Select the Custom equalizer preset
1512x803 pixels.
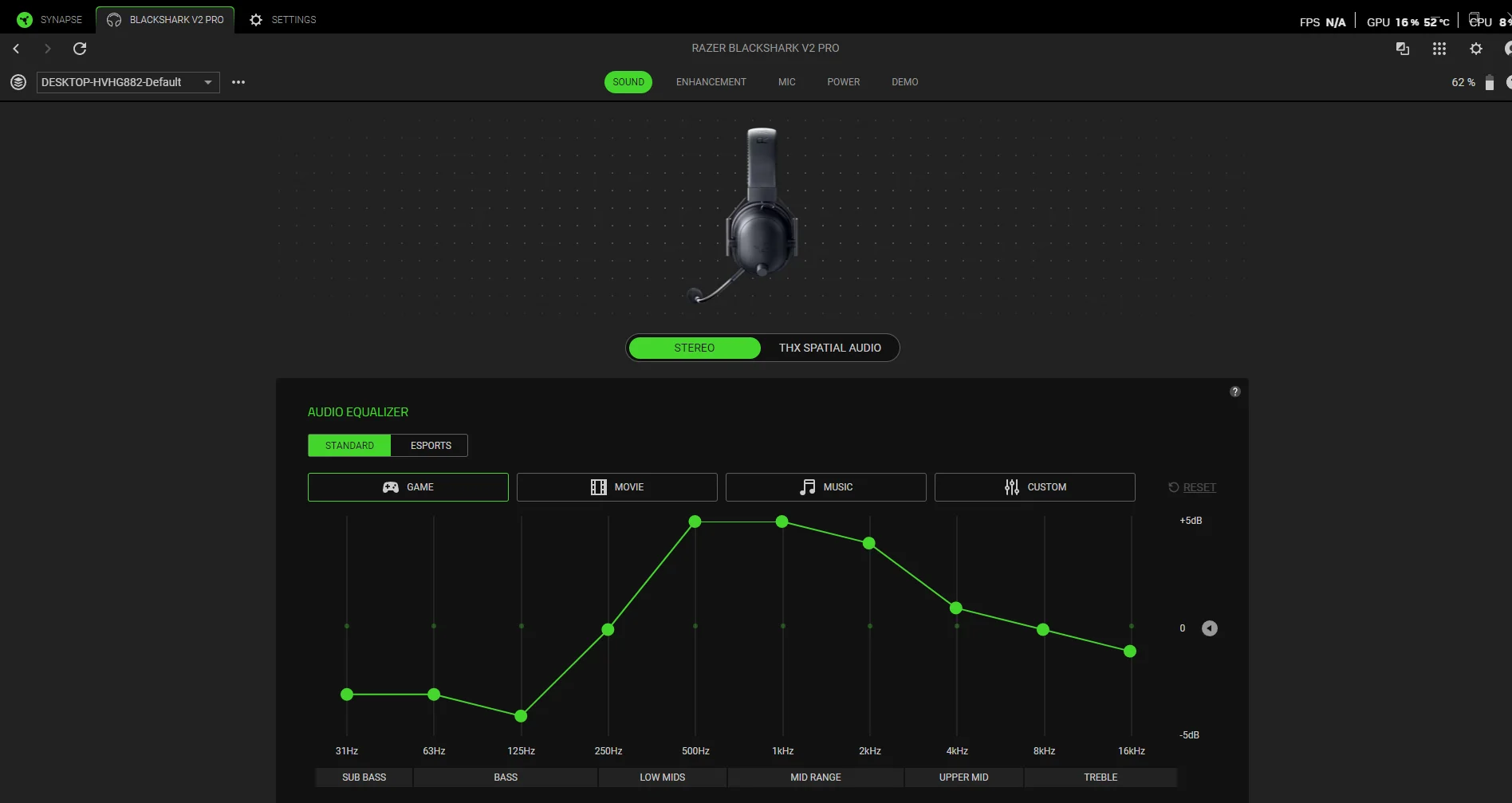tap(1034, 487)
